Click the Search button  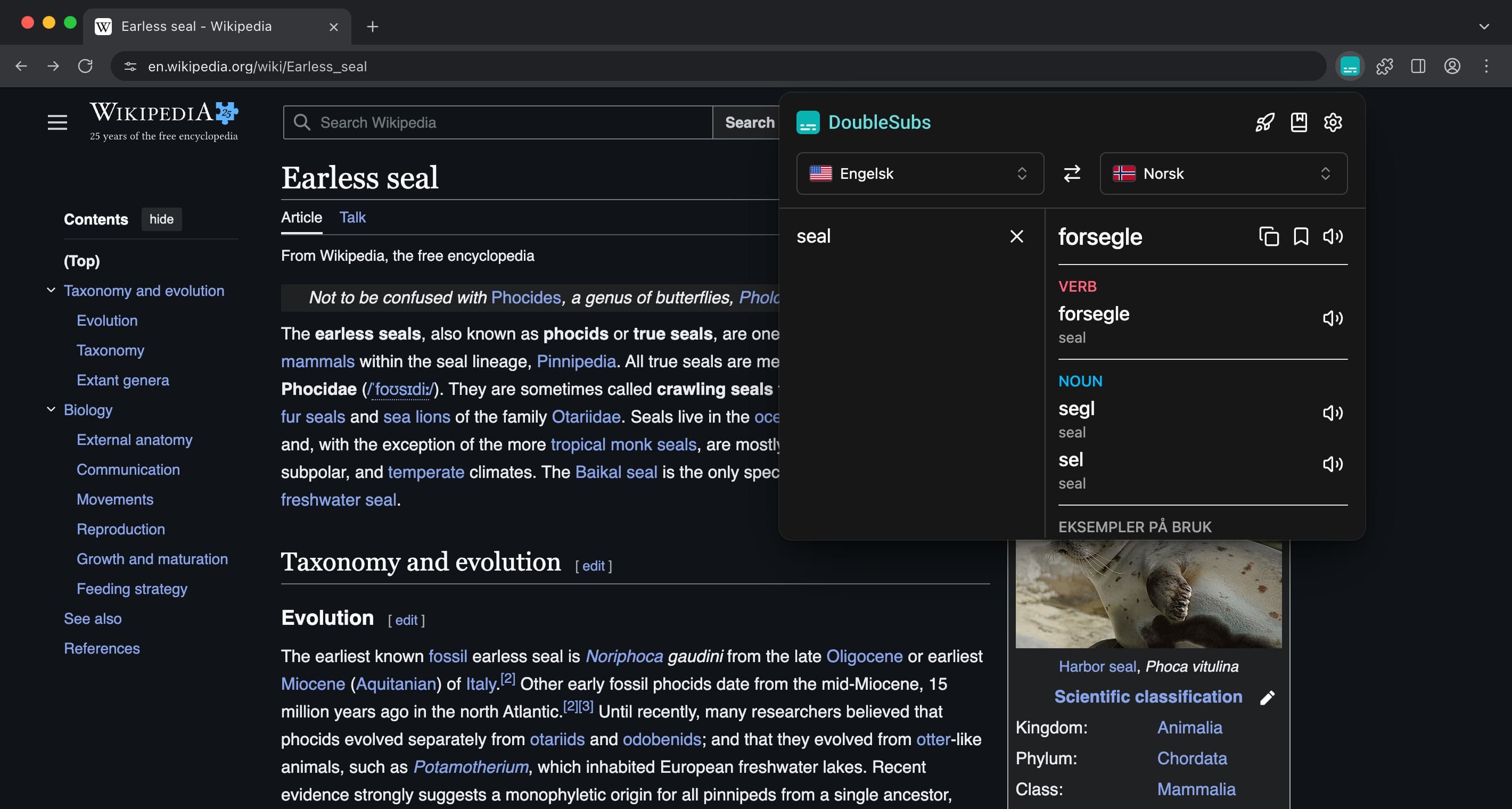pyautogui.click(x=746, y=122)
